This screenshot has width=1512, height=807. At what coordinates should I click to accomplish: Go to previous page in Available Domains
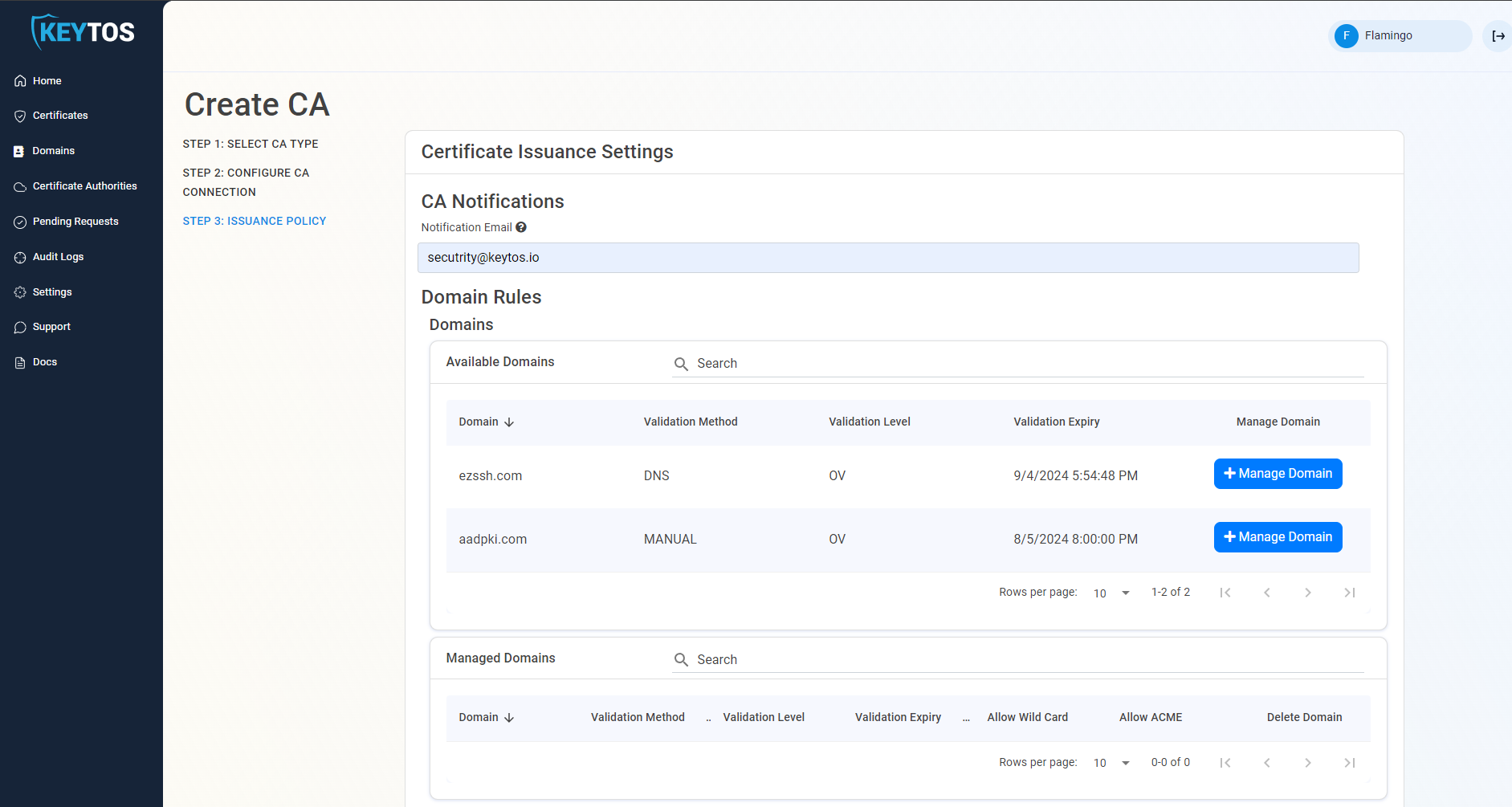[1267, 593]
